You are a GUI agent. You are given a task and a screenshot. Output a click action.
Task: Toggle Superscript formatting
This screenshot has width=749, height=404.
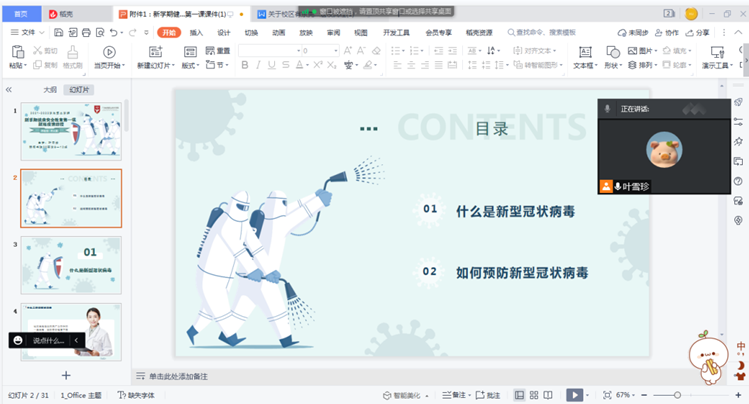(x=318, y=65)
